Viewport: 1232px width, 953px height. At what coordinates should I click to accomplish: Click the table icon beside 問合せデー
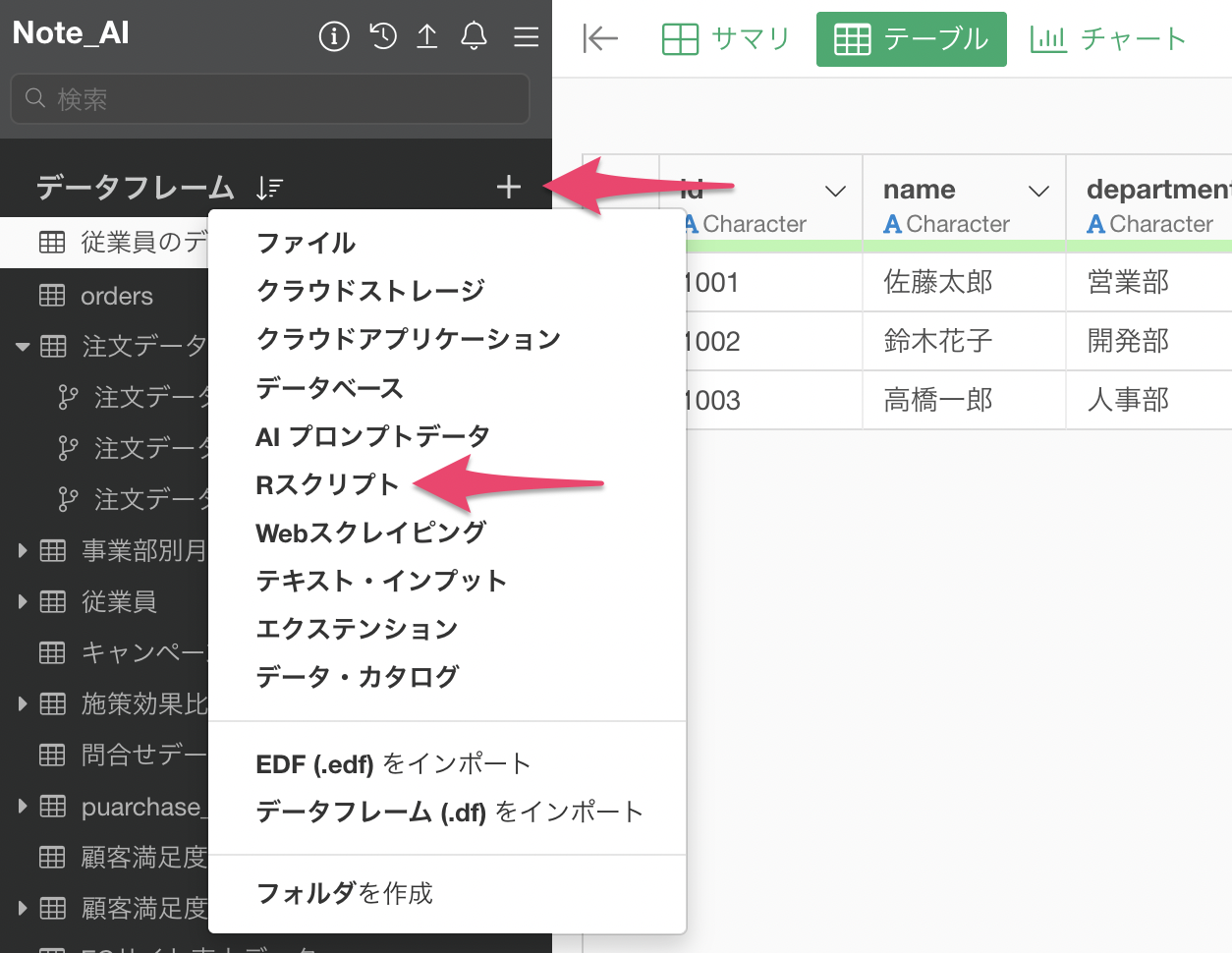coord(52,755)
